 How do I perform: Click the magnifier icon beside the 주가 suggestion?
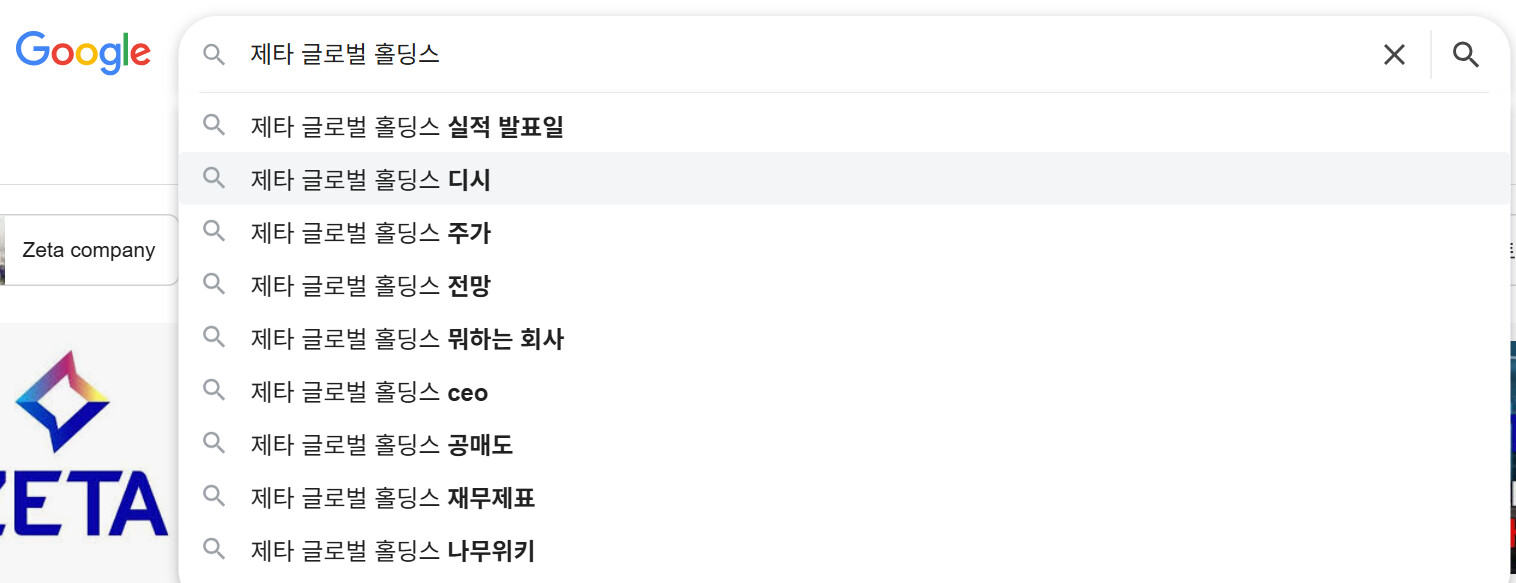[x=214, y=232]
